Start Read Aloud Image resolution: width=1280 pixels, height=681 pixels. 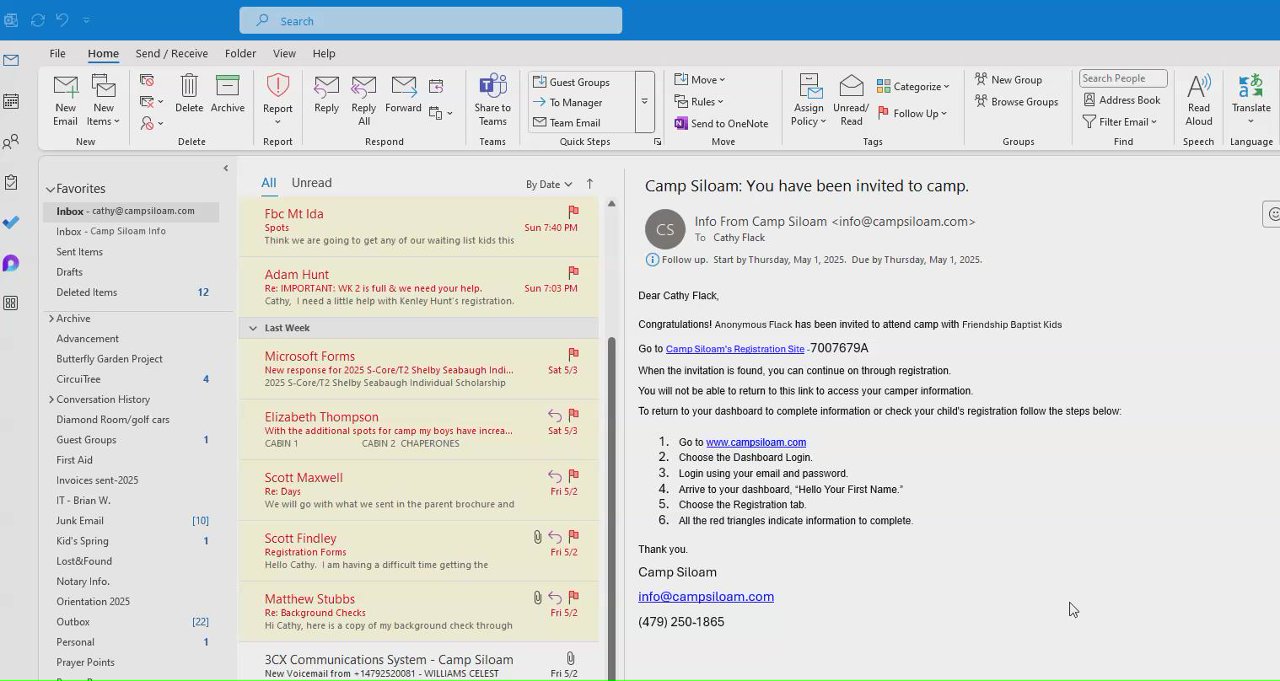click(1198, 100)
